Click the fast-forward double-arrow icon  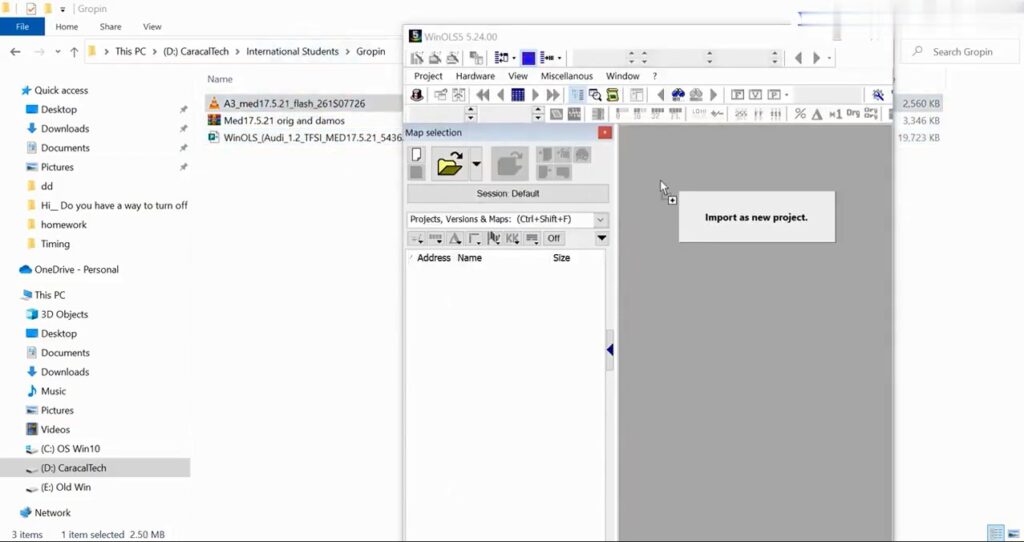pos(552,95)
